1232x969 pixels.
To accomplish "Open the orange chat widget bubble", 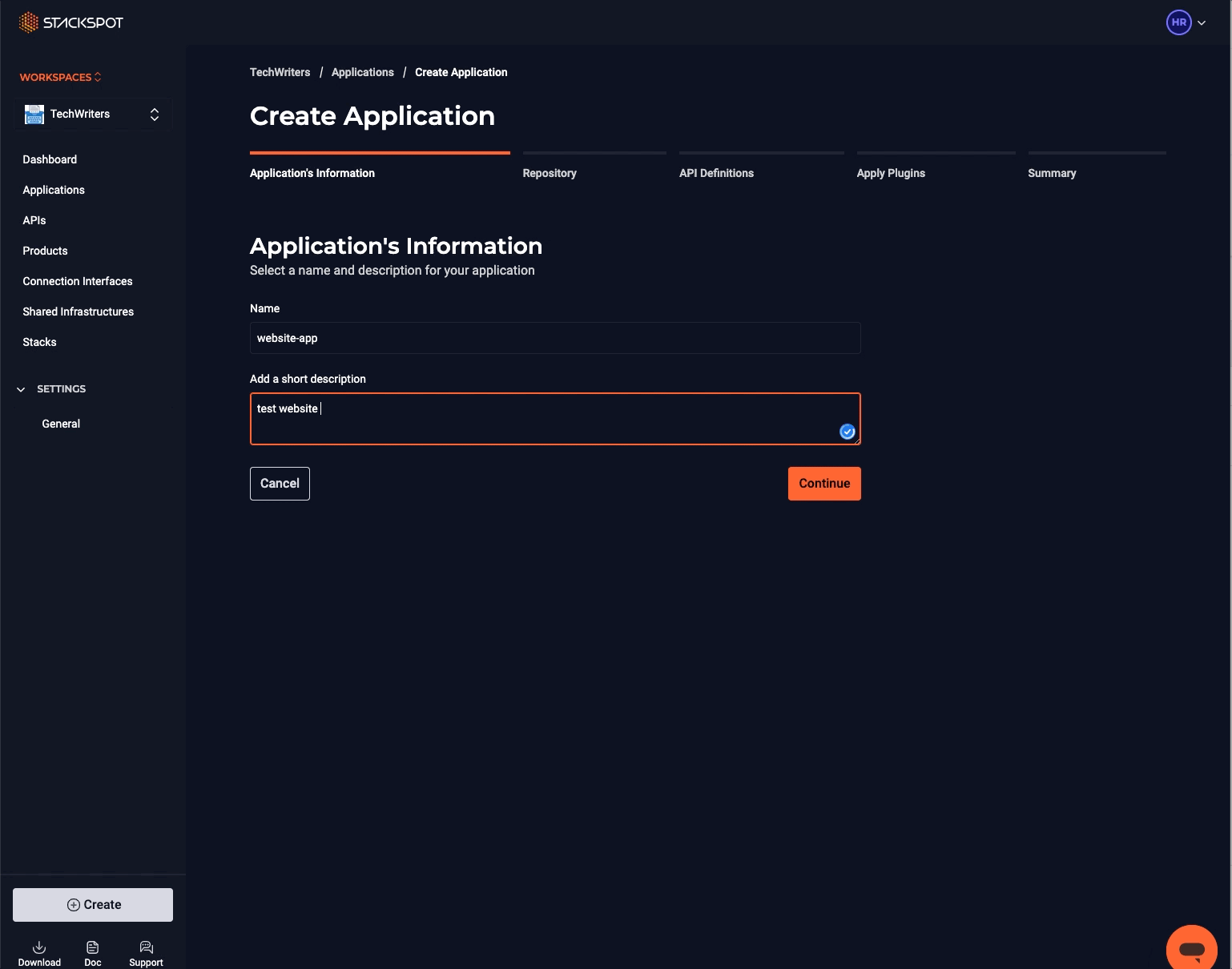I will [x=1191, y=950].
